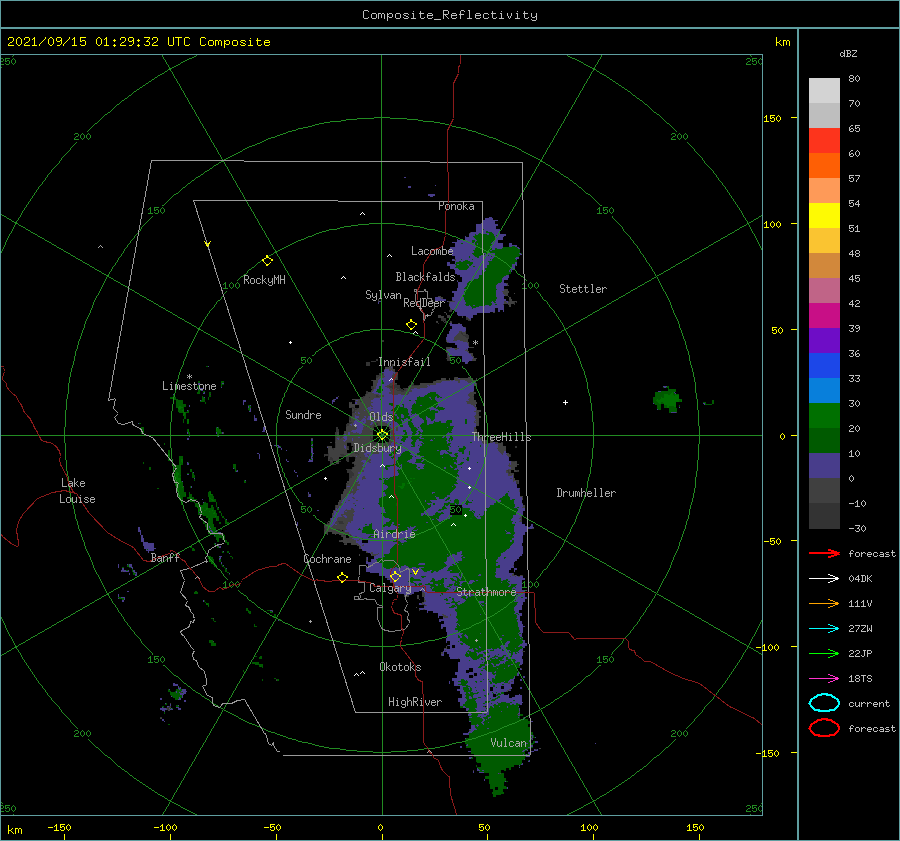Image resolution: width=900 pixels, height=841 pixels.
Task: Click the red forecast arrow in legend
Action: click(x=824, y=553)
